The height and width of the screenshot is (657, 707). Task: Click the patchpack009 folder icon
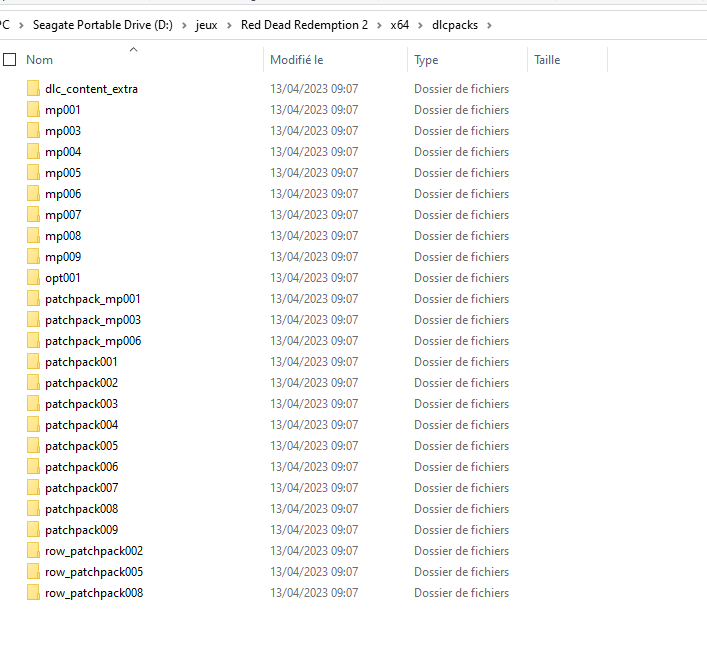(x=33, y=530)
